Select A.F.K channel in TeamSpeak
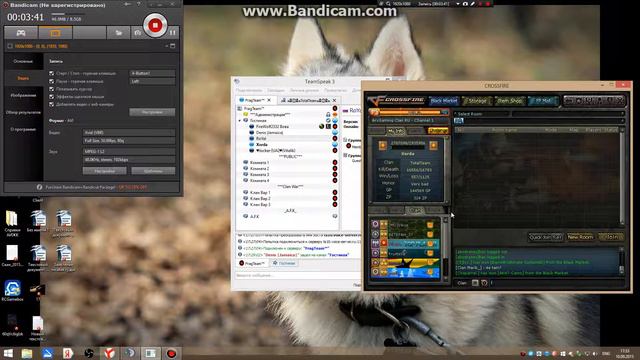The height and width of the screenshot is (360, 640). click(x=254, y=216)
